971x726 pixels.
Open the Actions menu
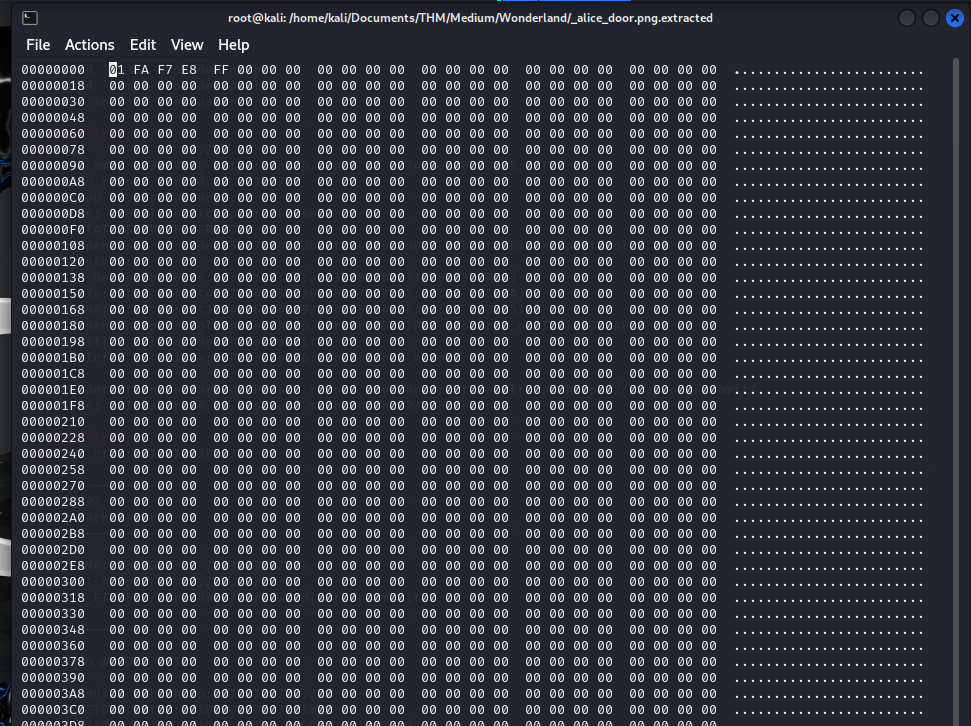click(x=90, y=45)
